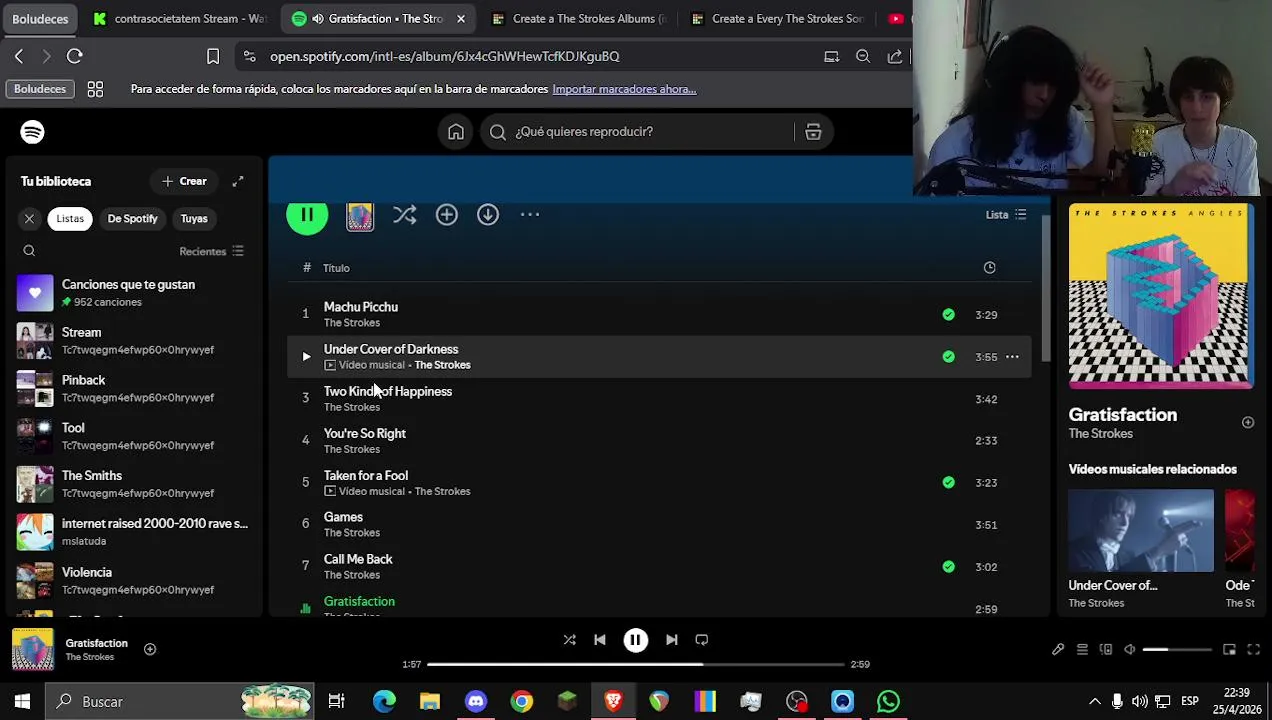Screen dimensions: 1272x720
Task: Create a new playlist with Crear
Action: pos(184,182)
